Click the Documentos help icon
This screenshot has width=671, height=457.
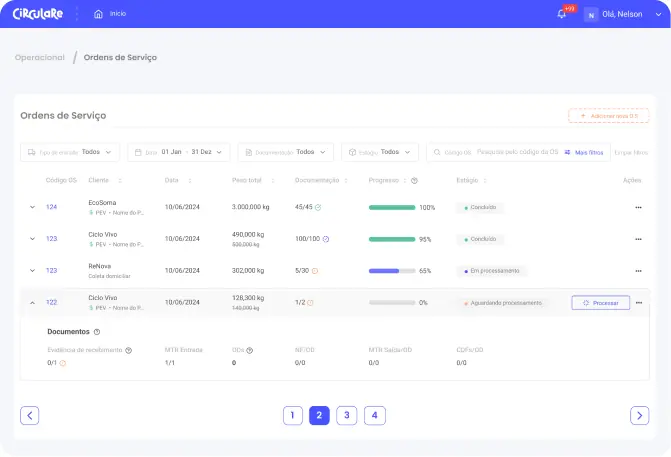97,332
